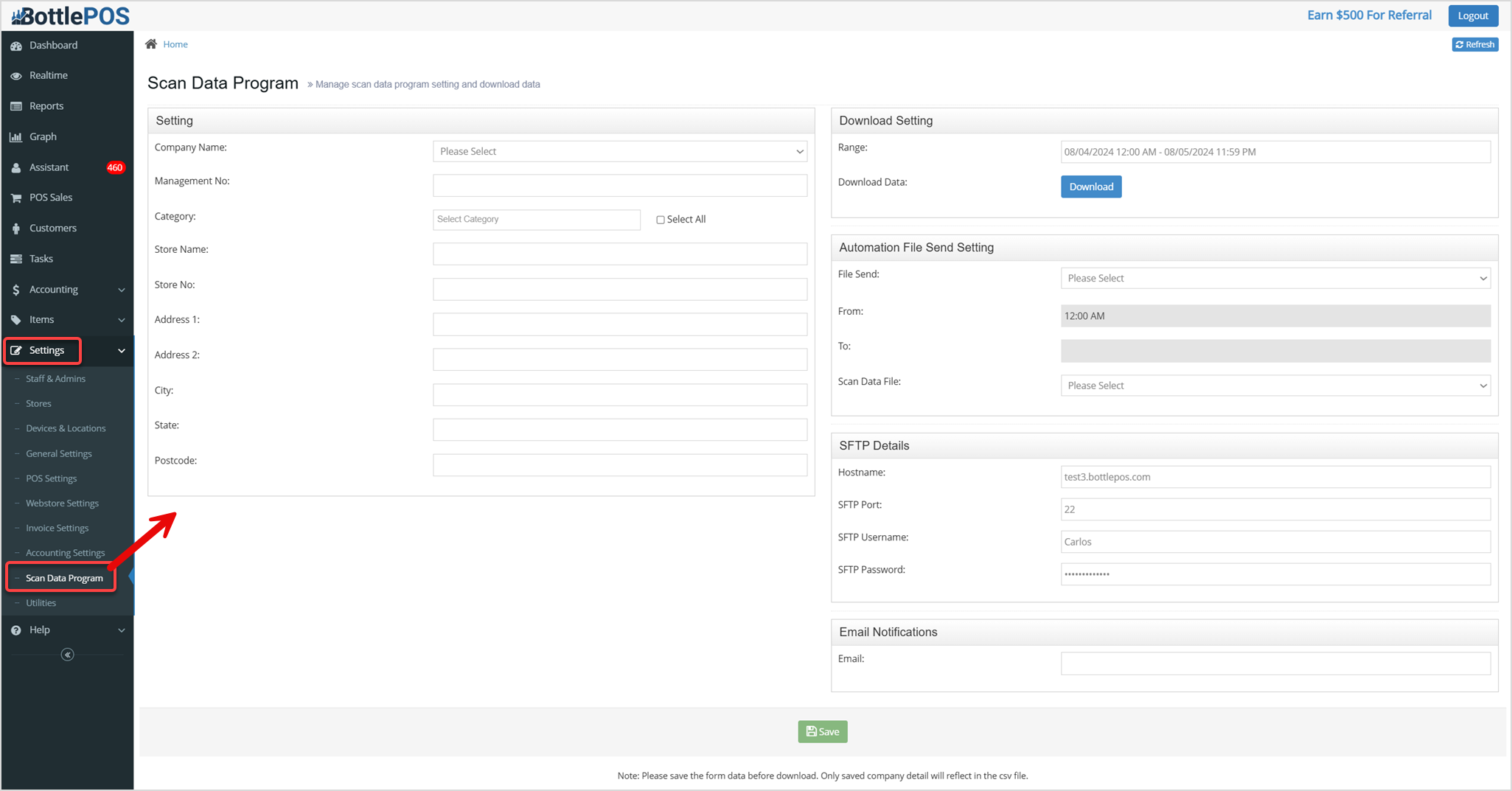Open the Earn $500 For Referral link
The width and height of the screenshot is (1512, 791).
[1369, 15]
